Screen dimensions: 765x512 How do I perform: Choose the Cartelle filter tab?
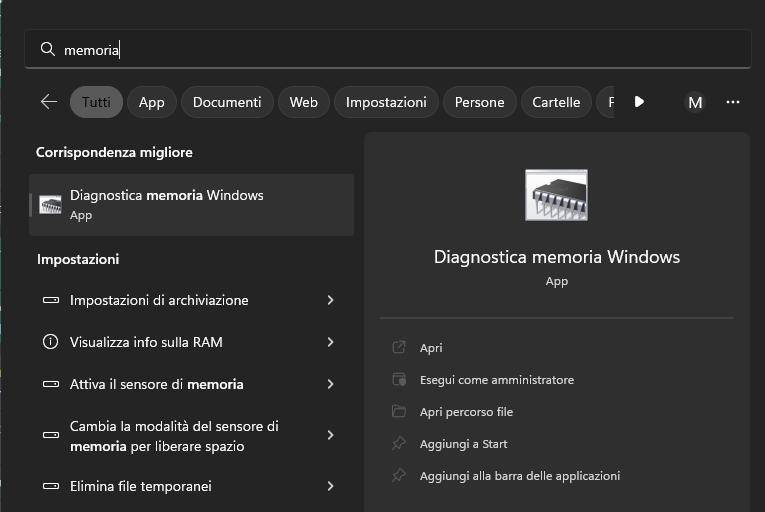[x=556, y=102]
